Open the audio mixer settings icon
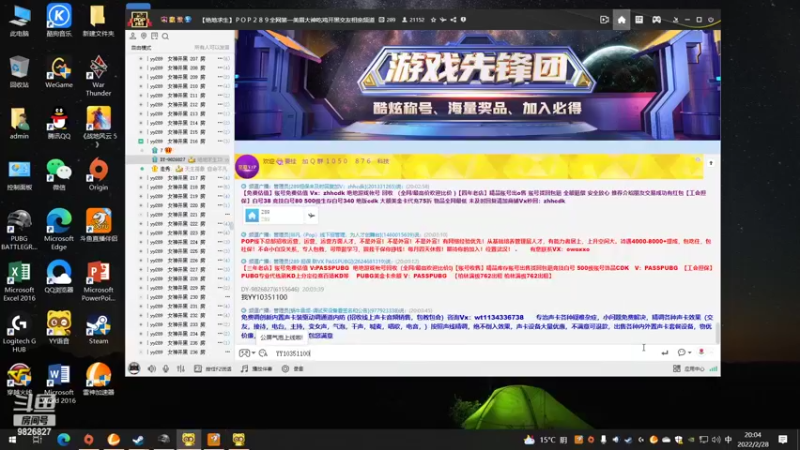800x450 pixels. click(x=181, y=368)
